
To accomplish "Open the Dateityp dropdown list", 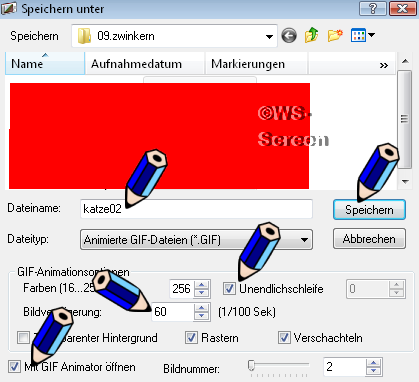I will [x=304, y=240].
